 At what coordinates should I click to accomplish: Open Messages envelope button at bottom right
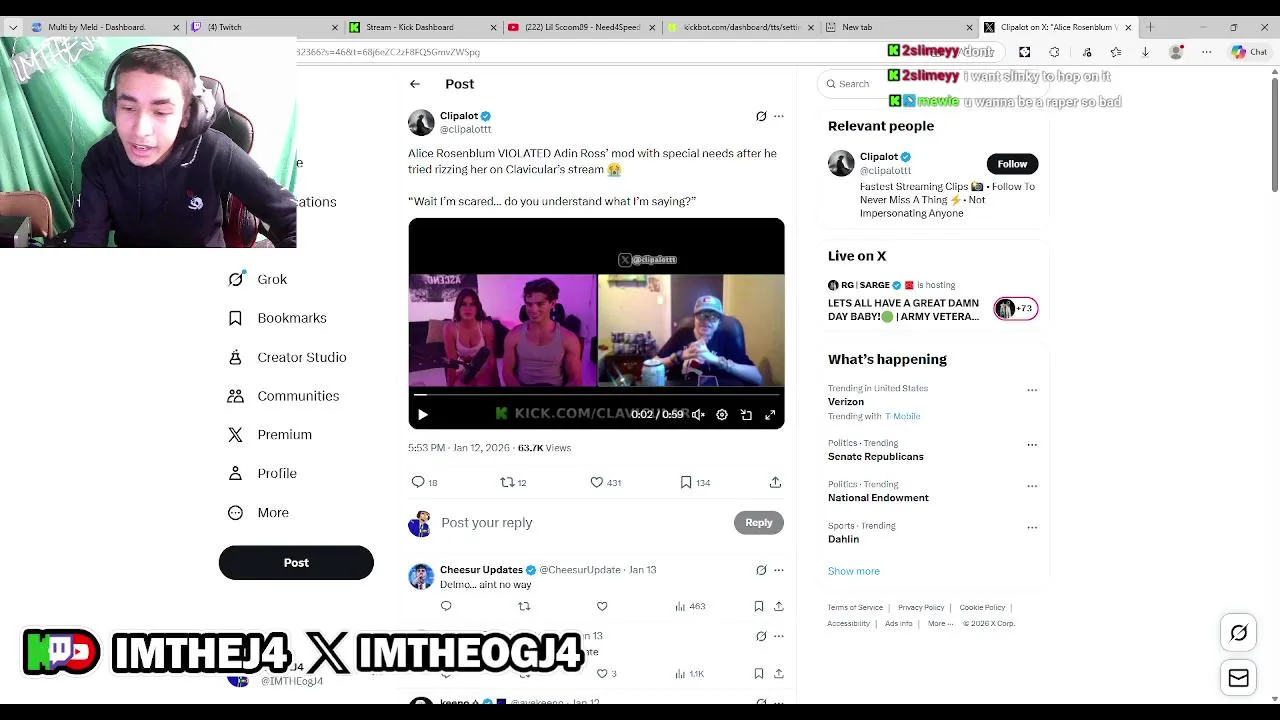click(1238, 678)
